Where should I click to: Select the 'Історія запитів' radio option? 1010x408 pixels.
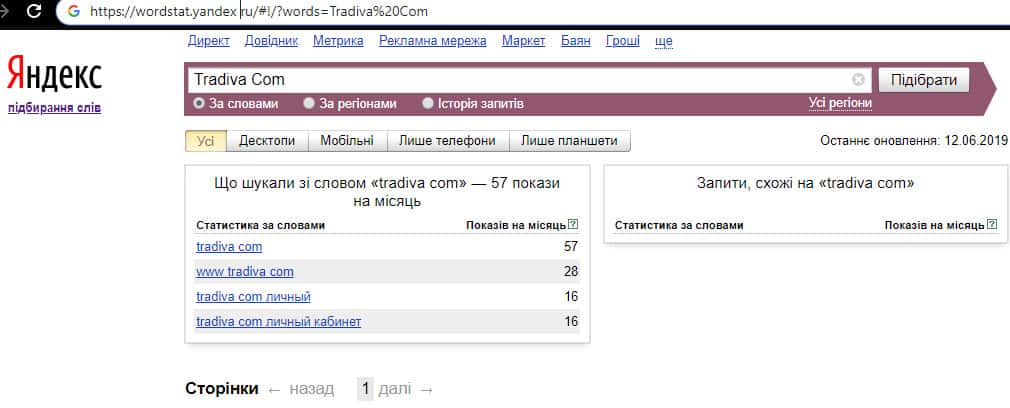click(473, 104)
